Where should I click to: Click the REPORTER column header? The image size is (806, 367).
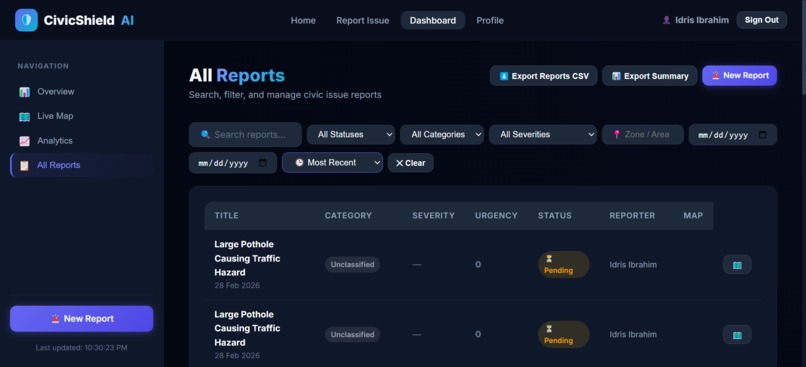[x=632, y=215]
